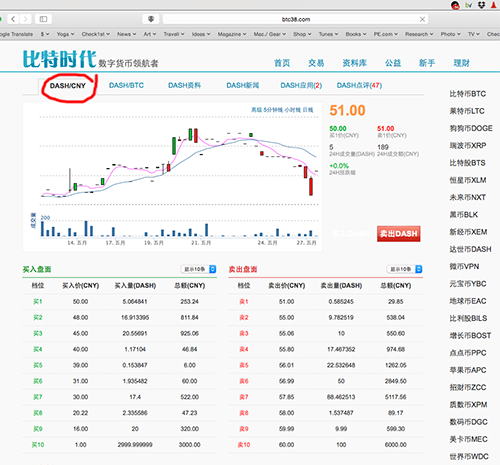Open the Dropbox menu bar icon

481,5
